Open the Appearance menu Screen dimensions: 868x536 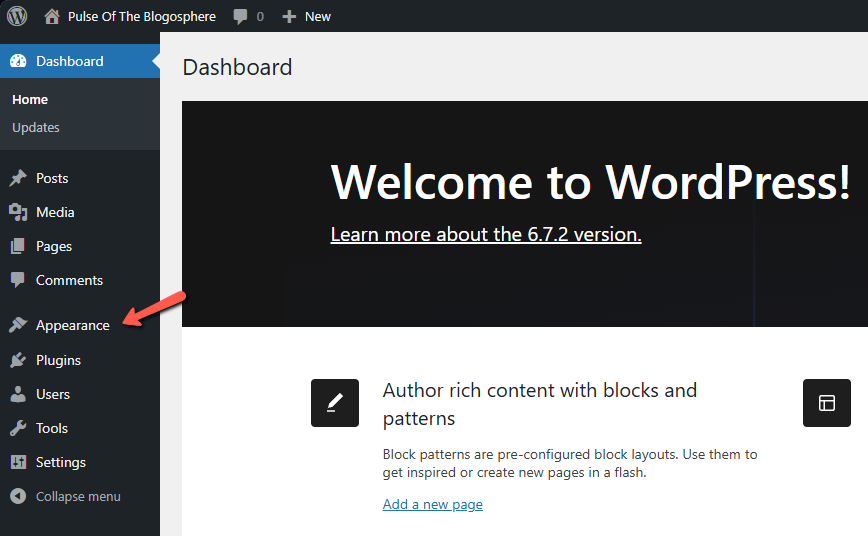pos(72,325)
